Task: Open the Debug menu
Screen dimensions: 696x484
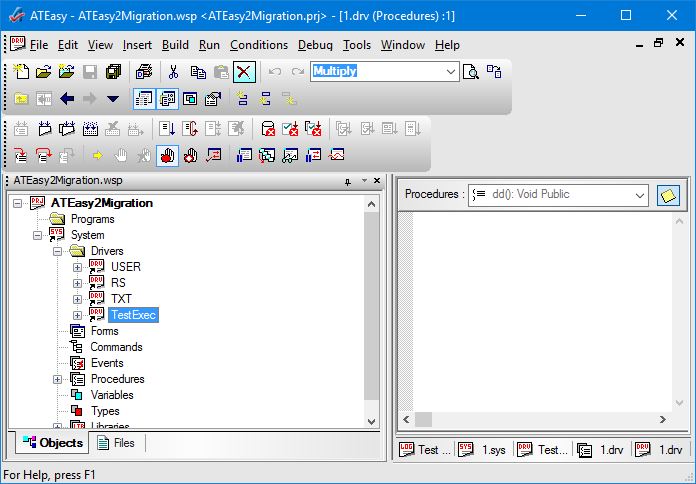Action: pos(315,45)
